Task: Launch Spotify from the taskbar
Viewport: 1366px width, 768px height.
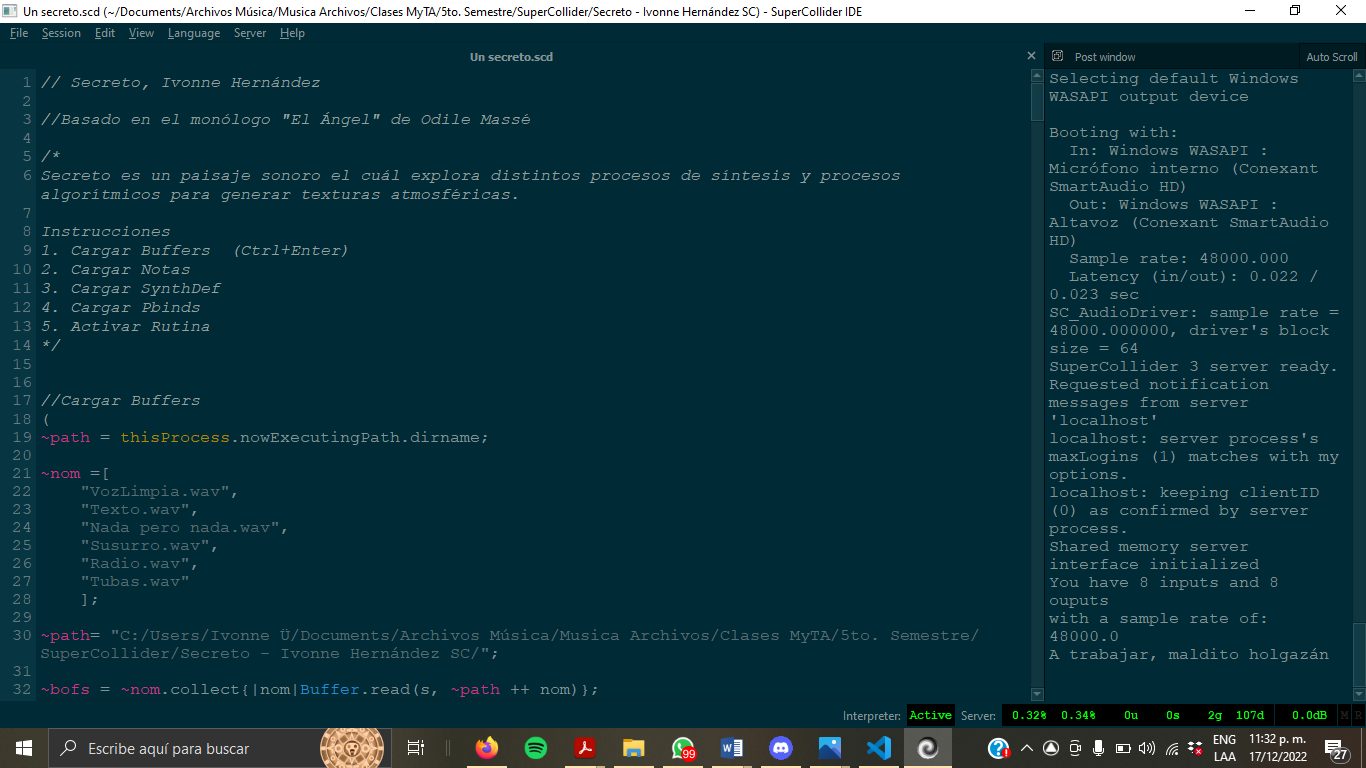Action: click(536, 748)
